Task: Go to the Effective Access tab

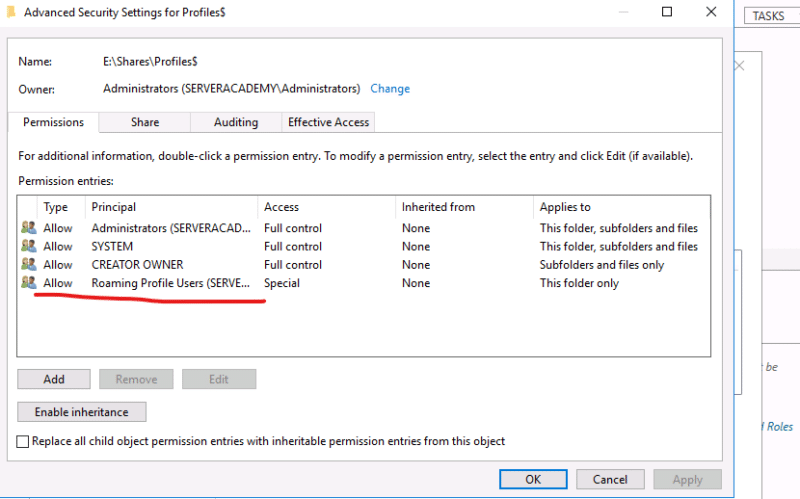Action: [328, 122]
